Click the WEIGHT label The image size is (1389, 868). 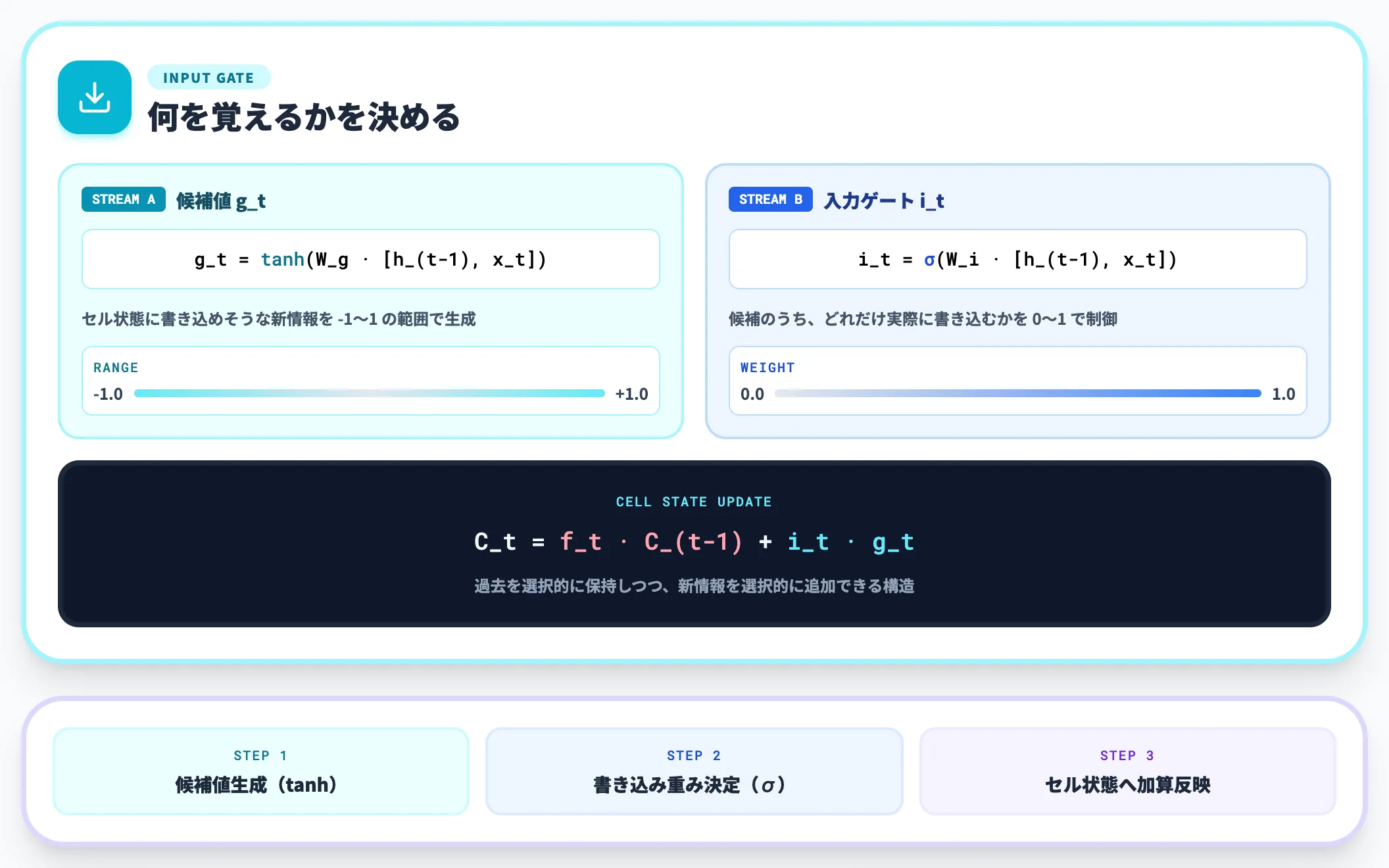click(768, 368)
